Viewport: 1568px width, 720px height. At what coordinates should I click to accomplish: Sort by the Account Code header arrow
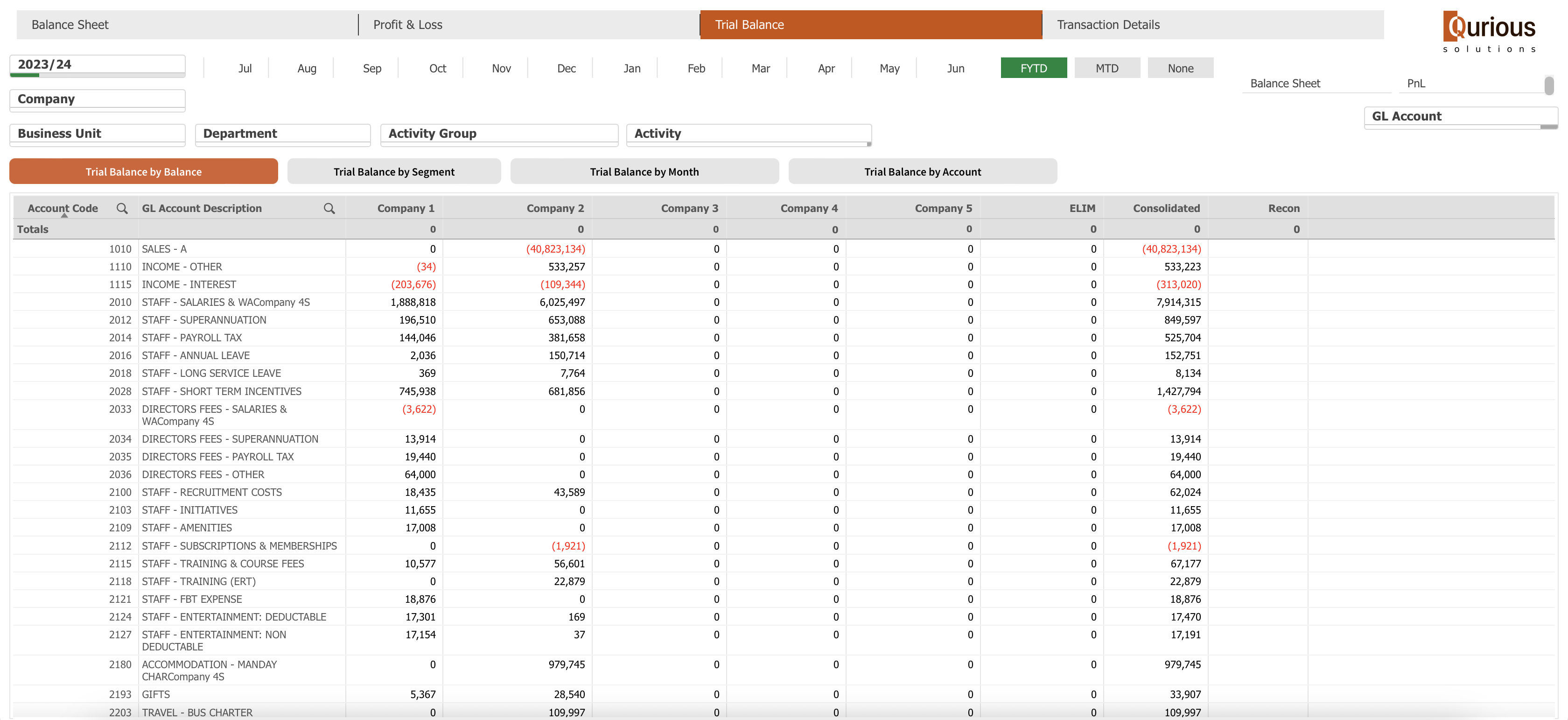[64, 215]
